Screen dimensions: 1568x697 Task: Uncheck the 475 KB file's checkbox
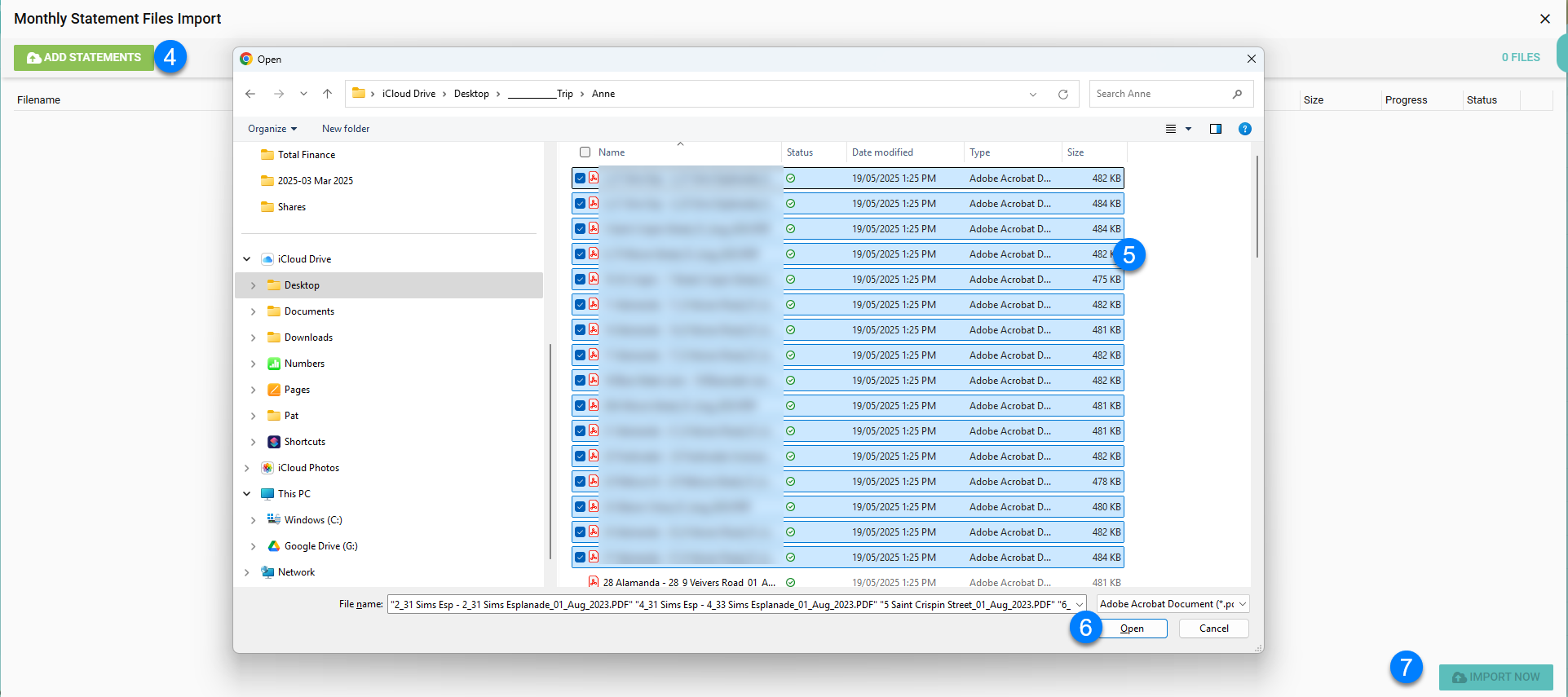click(580, 280)
